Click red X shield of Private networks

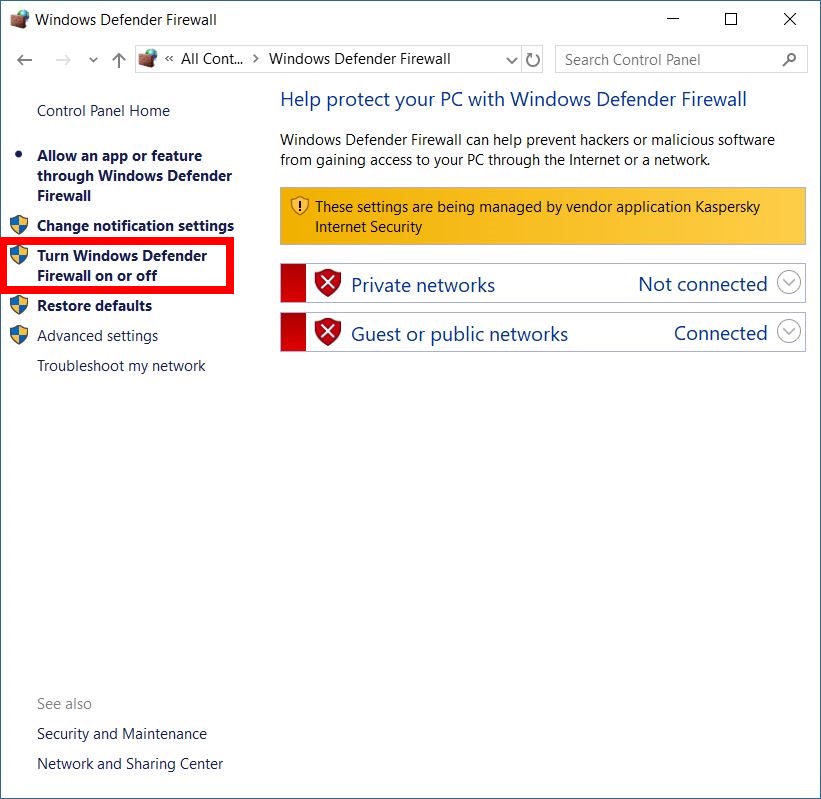[x=328, y=283]
